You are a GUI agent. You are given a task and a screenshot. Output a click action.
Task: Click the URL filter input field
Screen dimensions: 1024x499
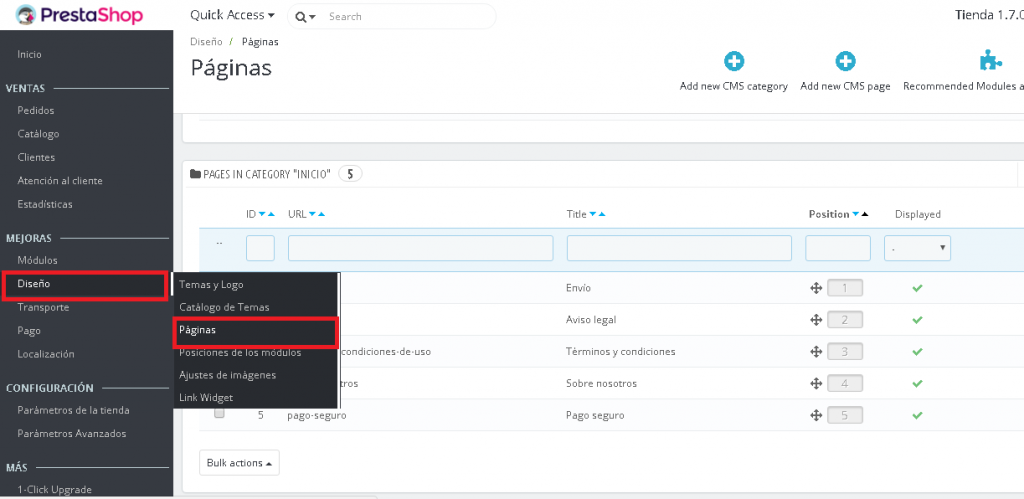click(x=420, y=248)
